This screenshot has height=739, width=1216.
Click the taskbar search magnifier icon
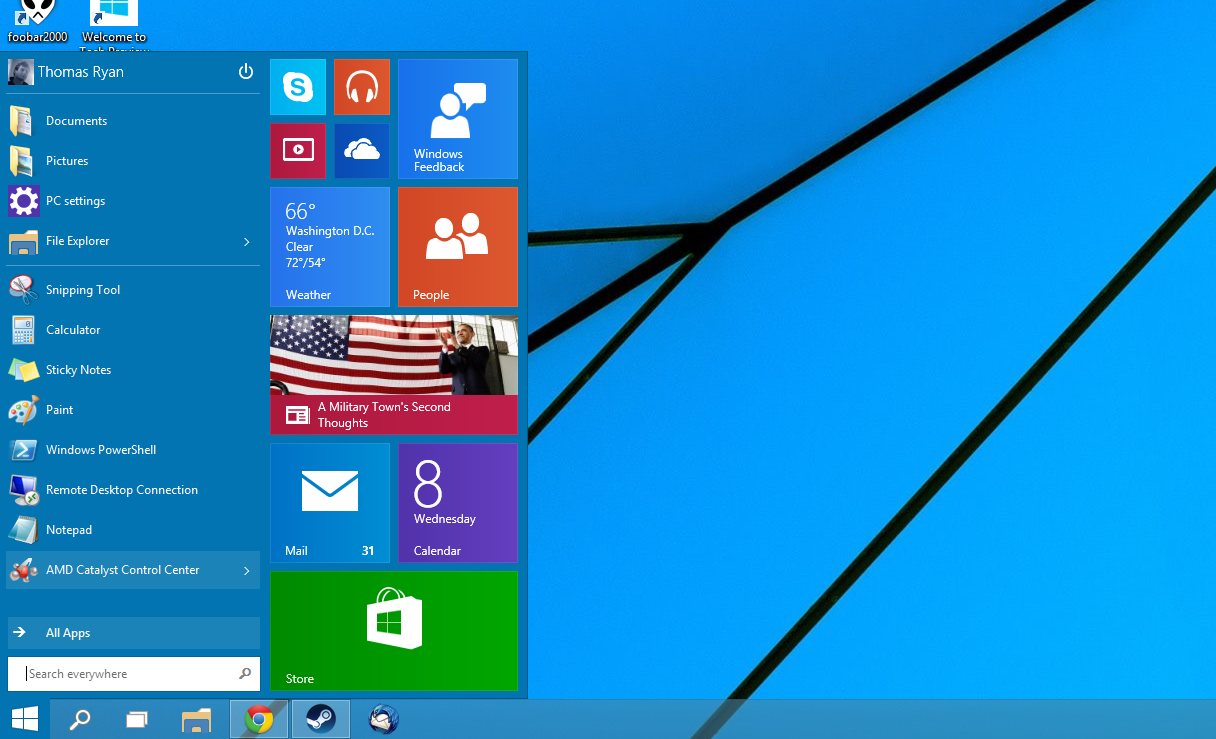(x=79, y=719)
